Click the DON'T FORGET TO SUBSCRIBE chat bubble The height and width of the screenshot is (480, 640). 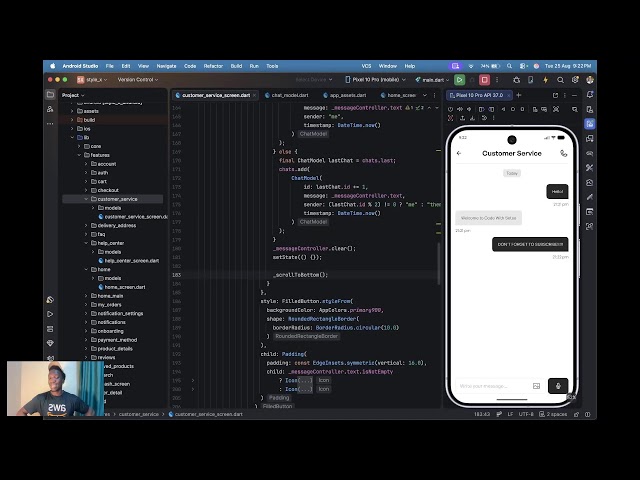pos(530,244)
